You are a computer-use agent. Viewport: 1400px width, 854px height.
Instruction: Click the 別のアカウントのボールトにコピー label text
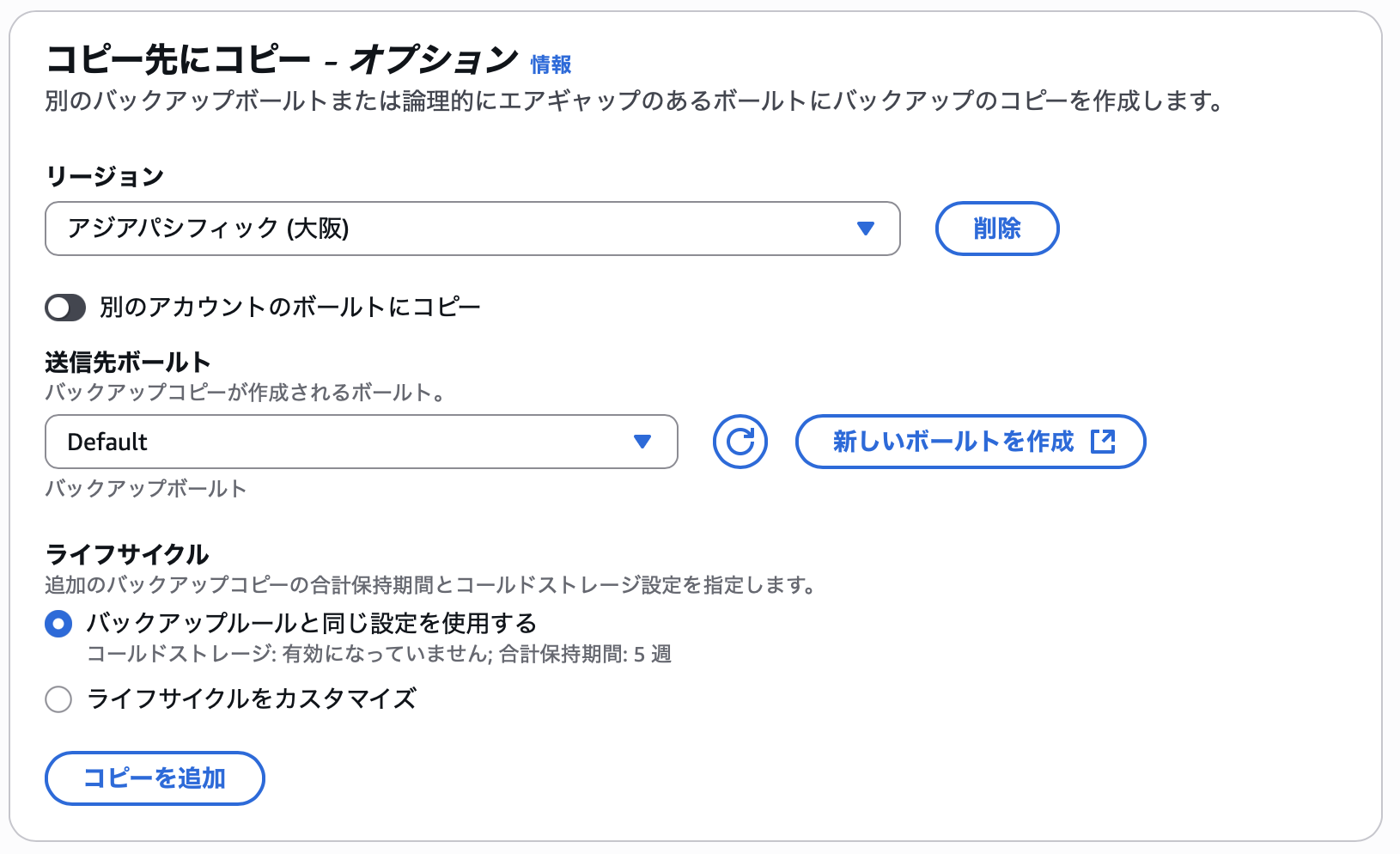pos(290,308)
